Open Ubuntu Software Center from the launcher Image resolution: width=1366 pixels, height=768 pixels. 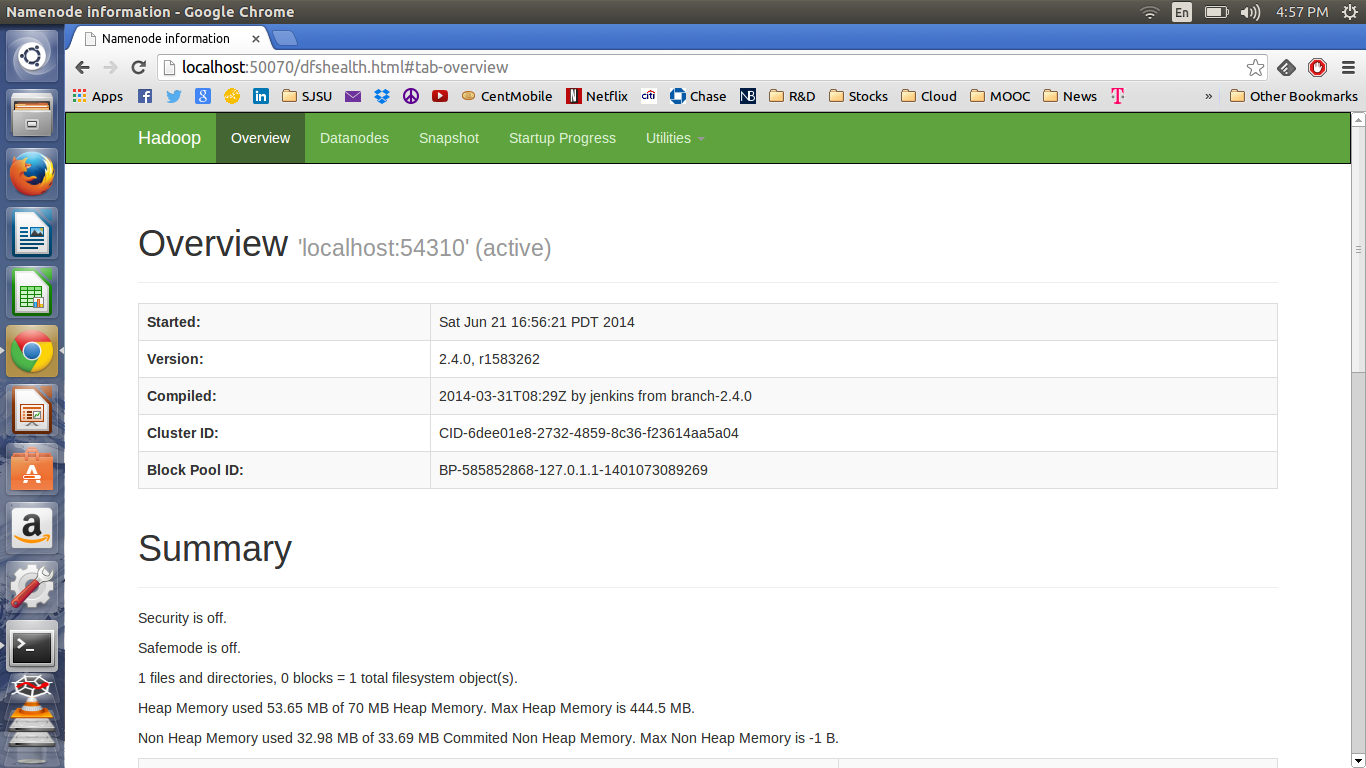(x=33, y=469)
